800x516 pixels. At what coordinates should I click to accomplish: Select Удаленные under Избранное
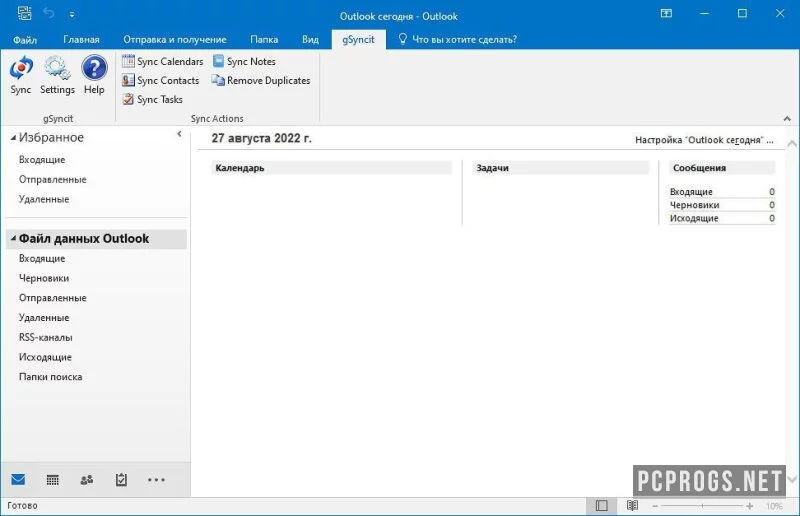click(44, 200)
